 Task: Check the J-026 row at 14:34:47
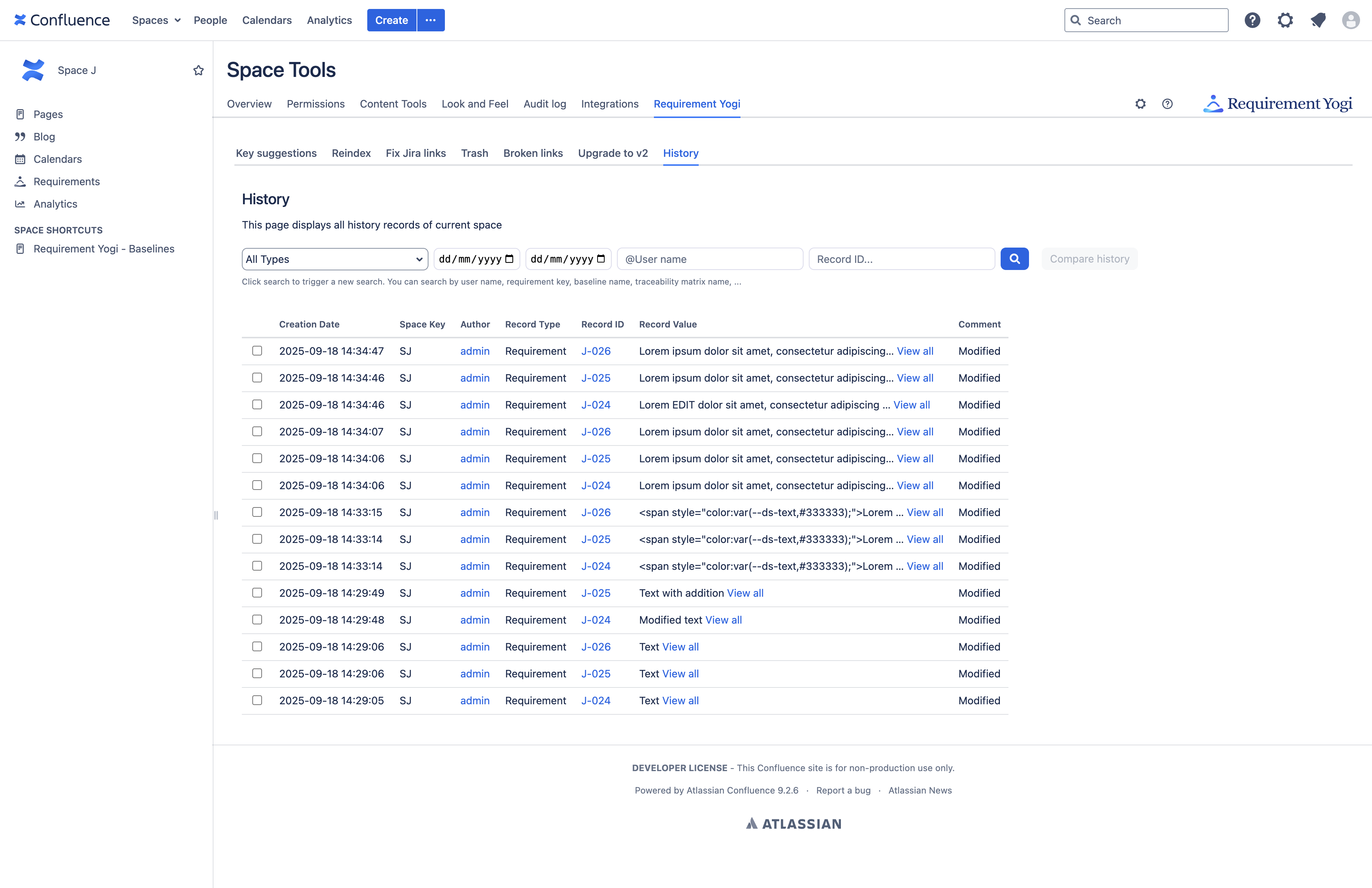pos(257,351)
